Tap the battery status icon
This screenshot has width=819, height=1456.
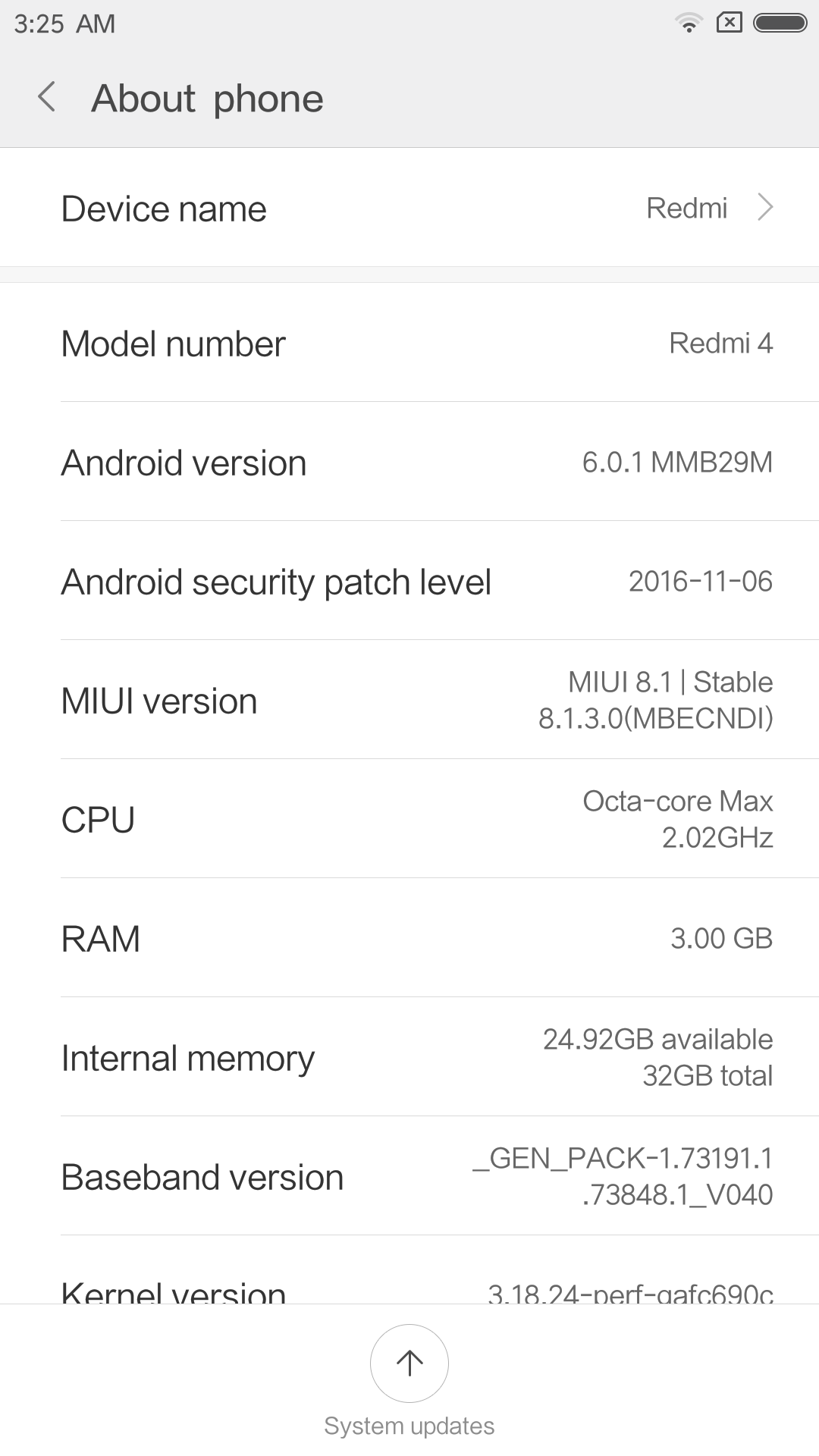[x=780, y=23]
